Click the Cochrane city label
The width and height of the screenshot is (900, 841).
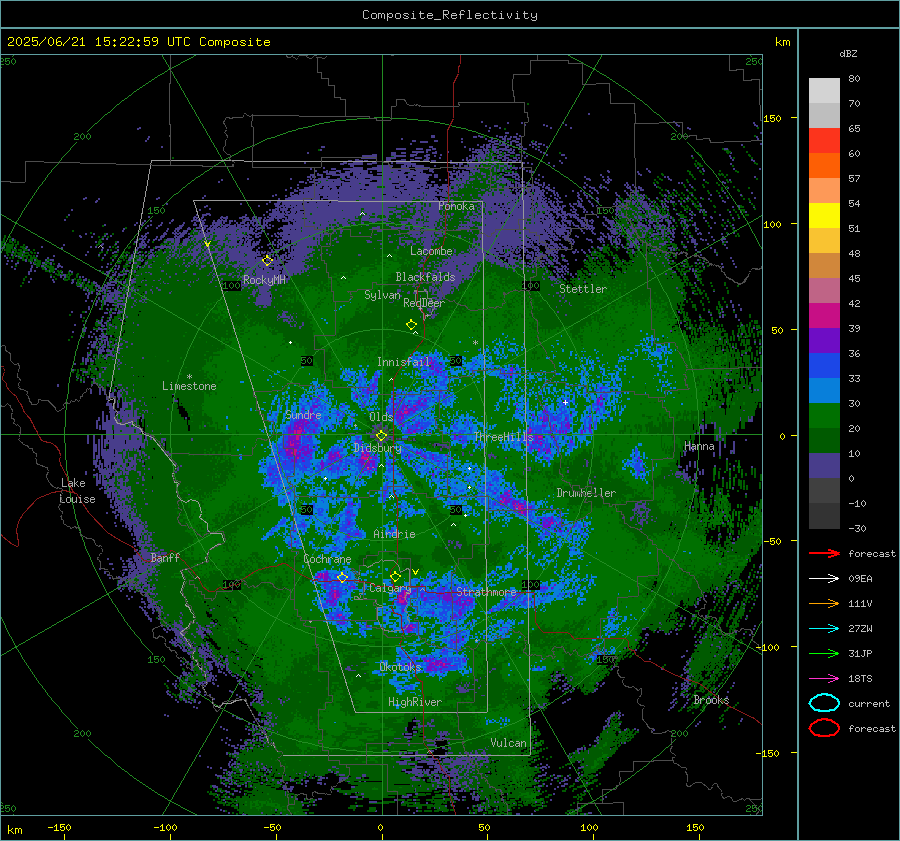[x=327, y=559]
